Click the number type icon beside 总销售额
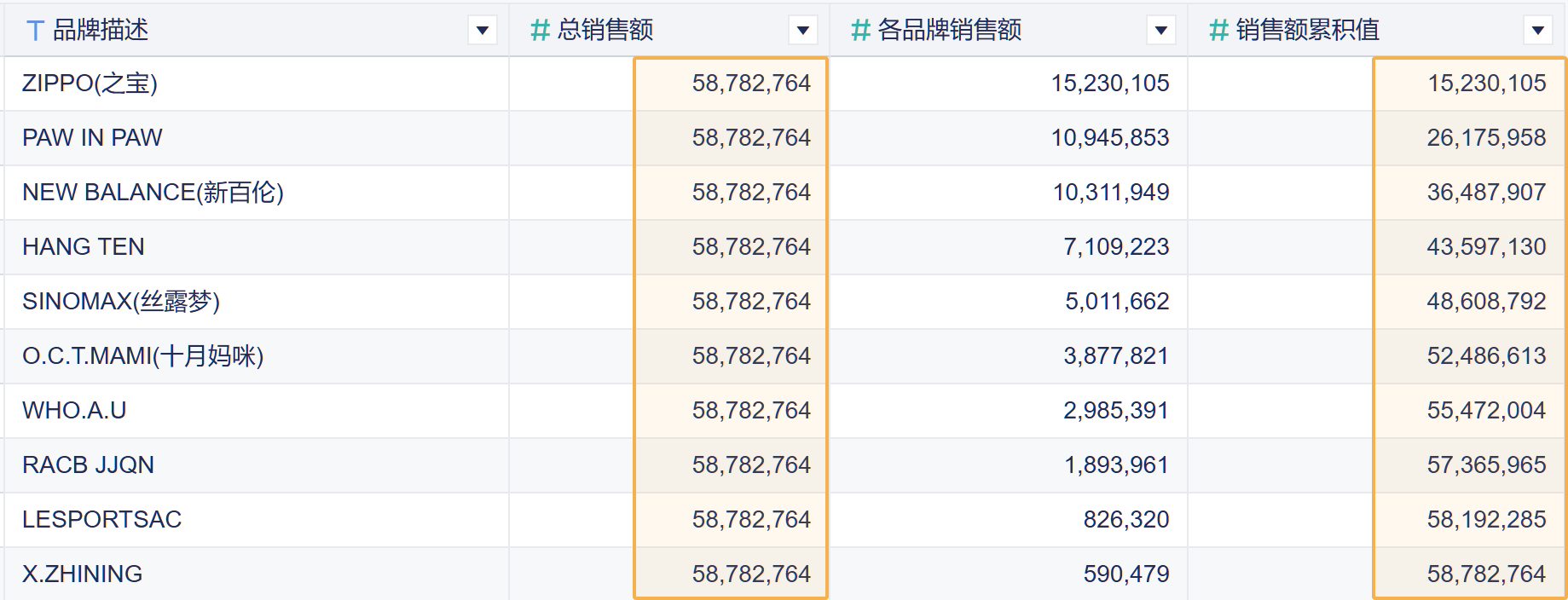Screen dimensions: 1568x600 point(540,31)
